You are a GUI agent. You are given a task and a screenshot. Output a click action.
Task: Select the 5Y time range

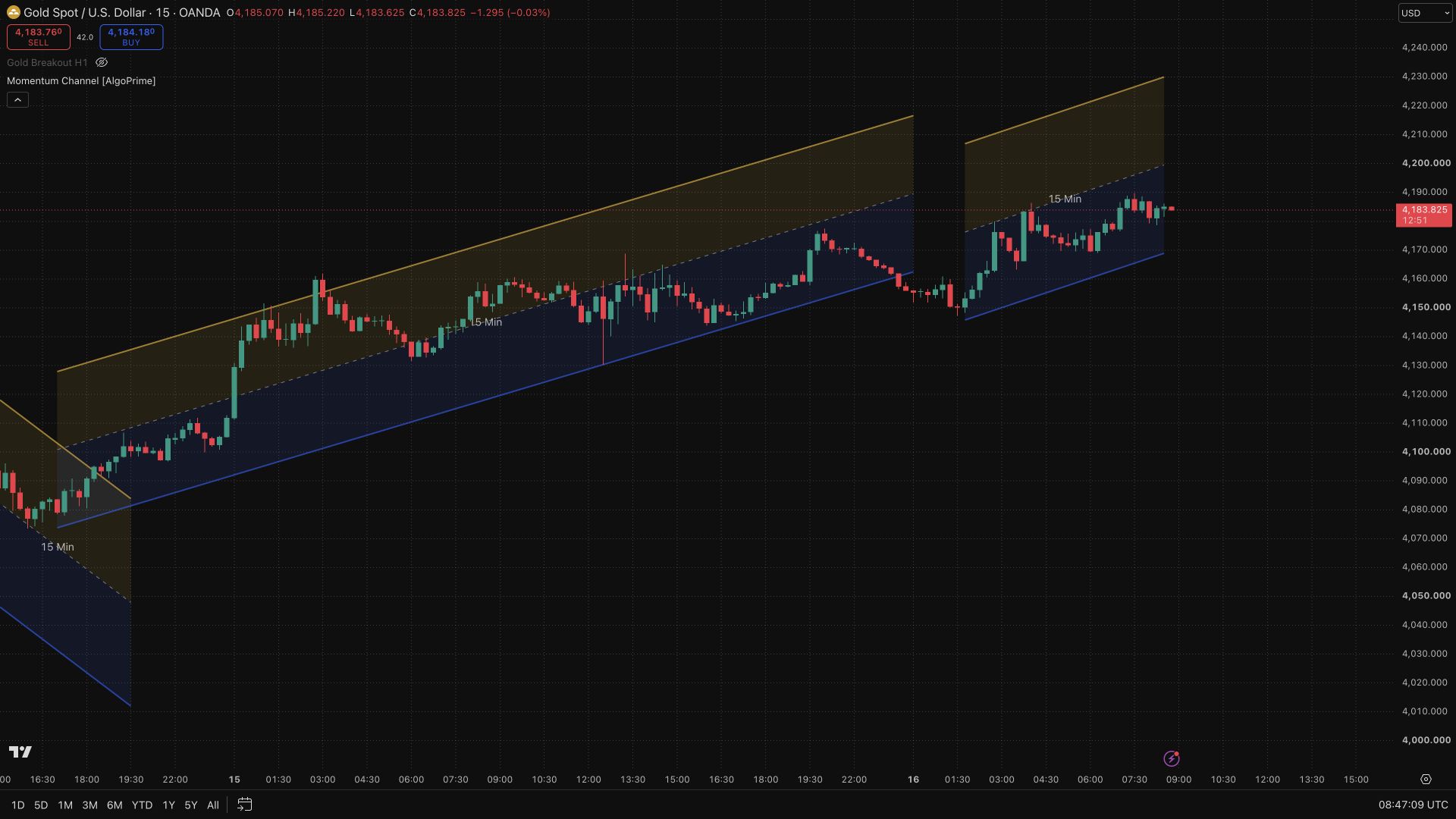pyautogui.click(x=191, y=805)
